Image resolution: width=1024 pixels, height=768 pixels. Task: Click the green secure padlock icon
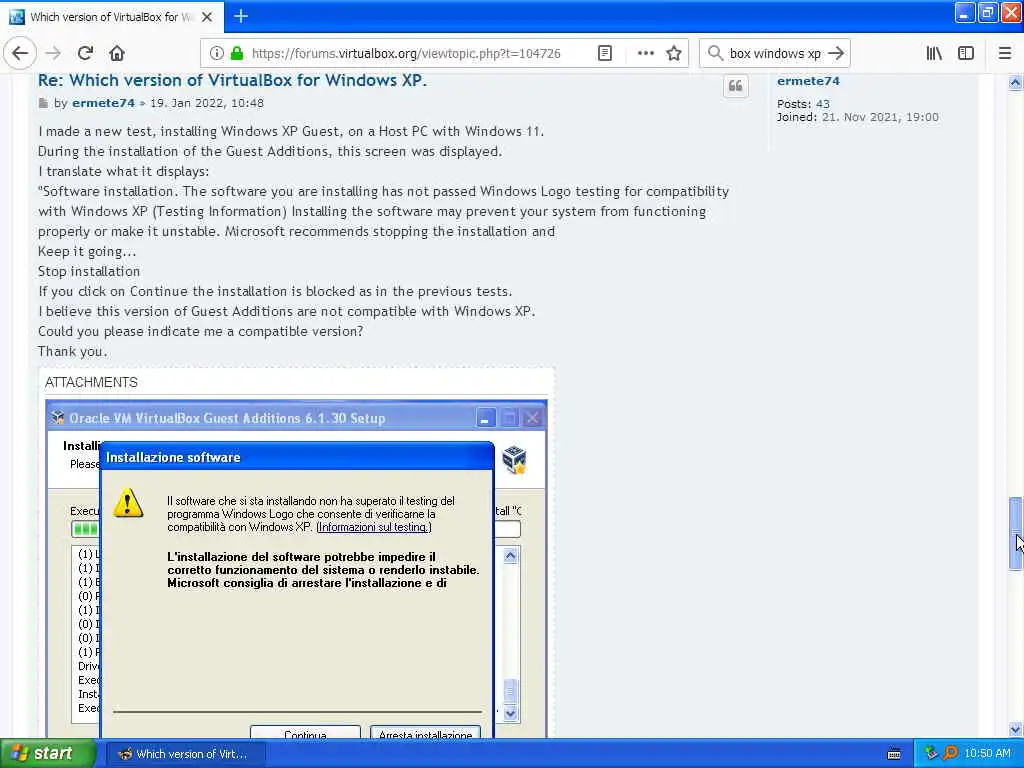pos(237,53)
